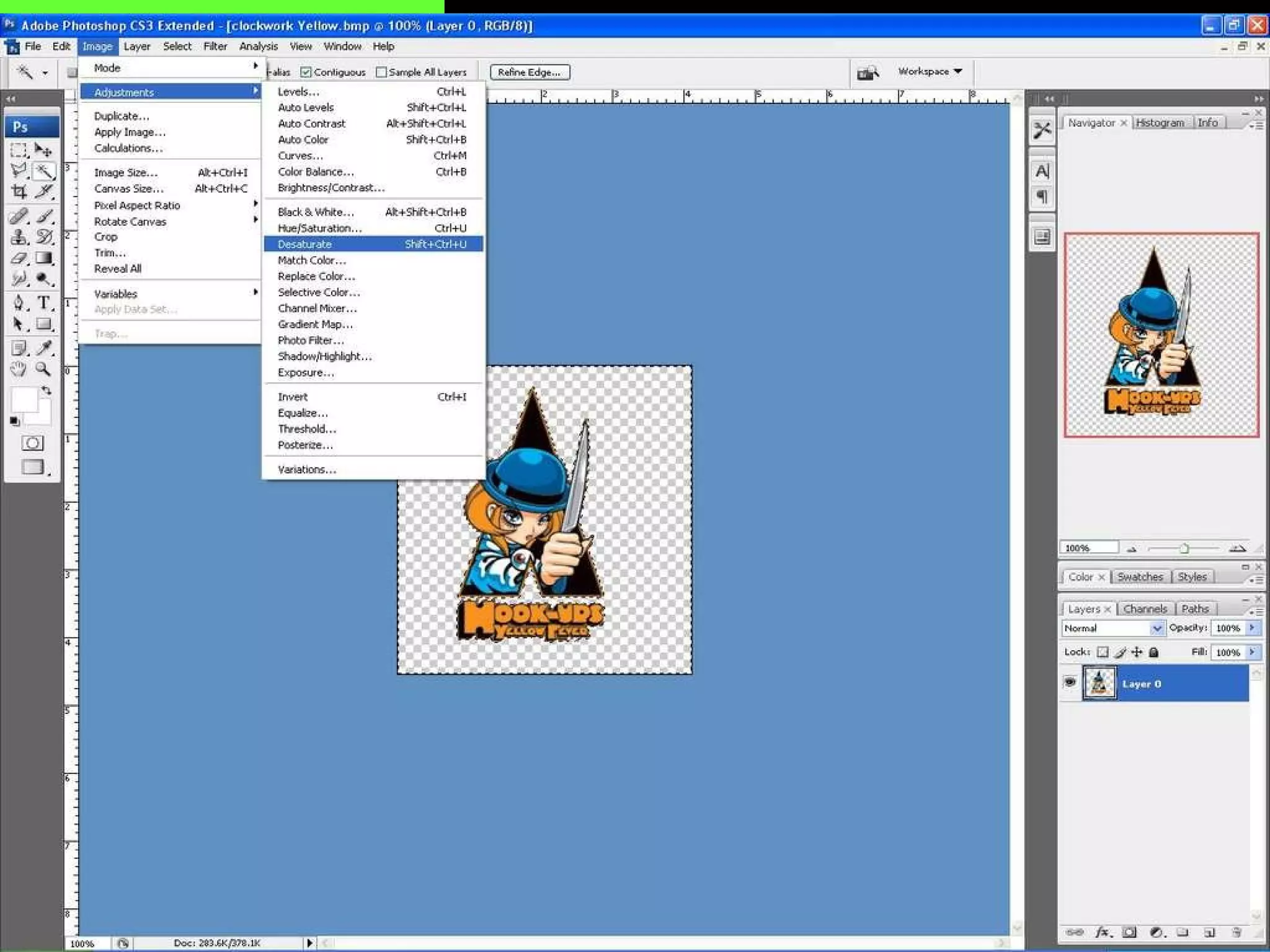This screenshot has width=1270, height=952.
Task: Select the Horizontal Type tool
Action: (43, 302)
